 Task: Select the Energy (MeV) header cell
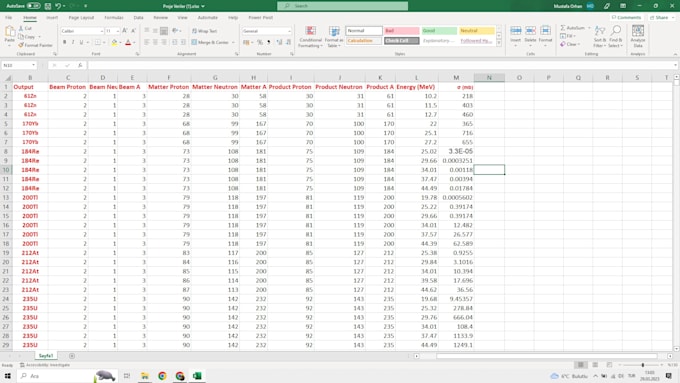416,87
